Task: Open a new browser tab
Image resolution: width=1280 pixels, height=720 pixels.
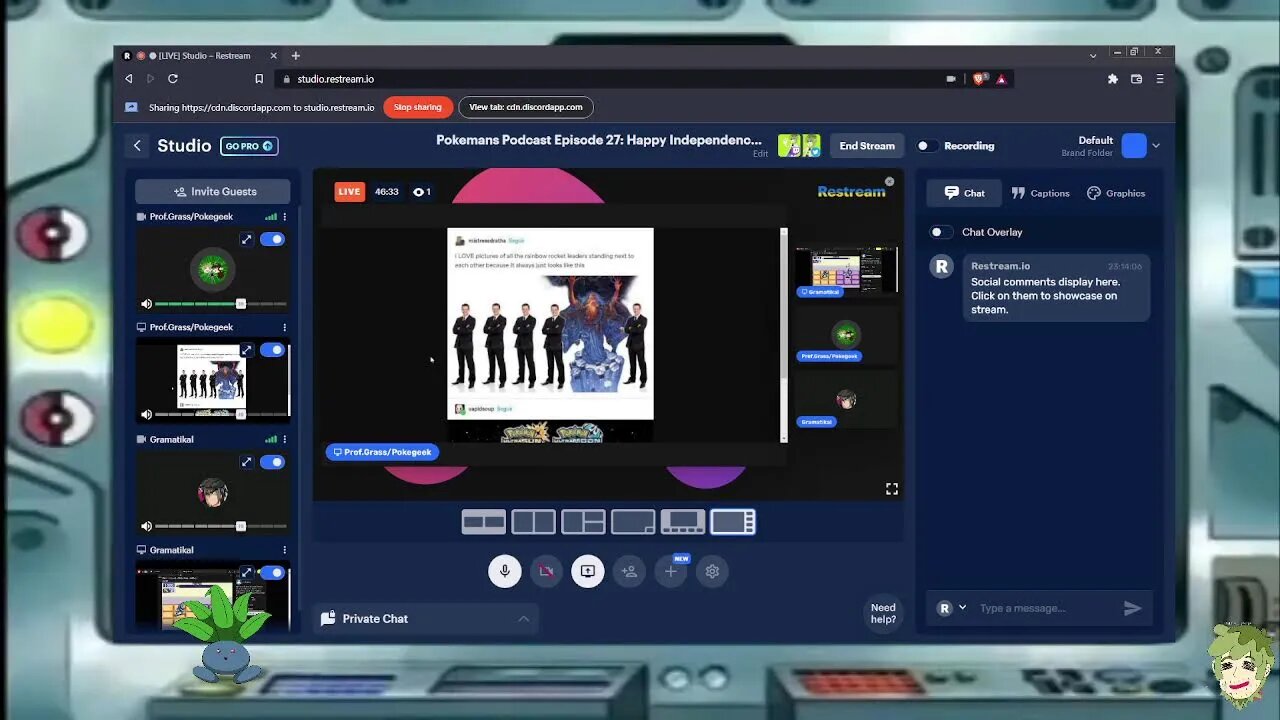Action: click(295, 56)
